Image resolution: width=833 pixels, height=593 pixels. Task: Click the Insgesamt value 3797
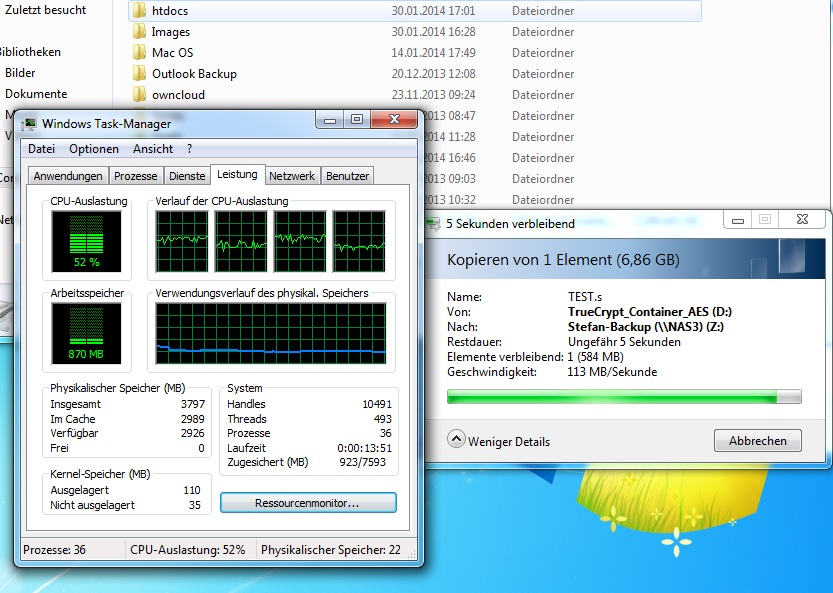click(x=192, y=404)
